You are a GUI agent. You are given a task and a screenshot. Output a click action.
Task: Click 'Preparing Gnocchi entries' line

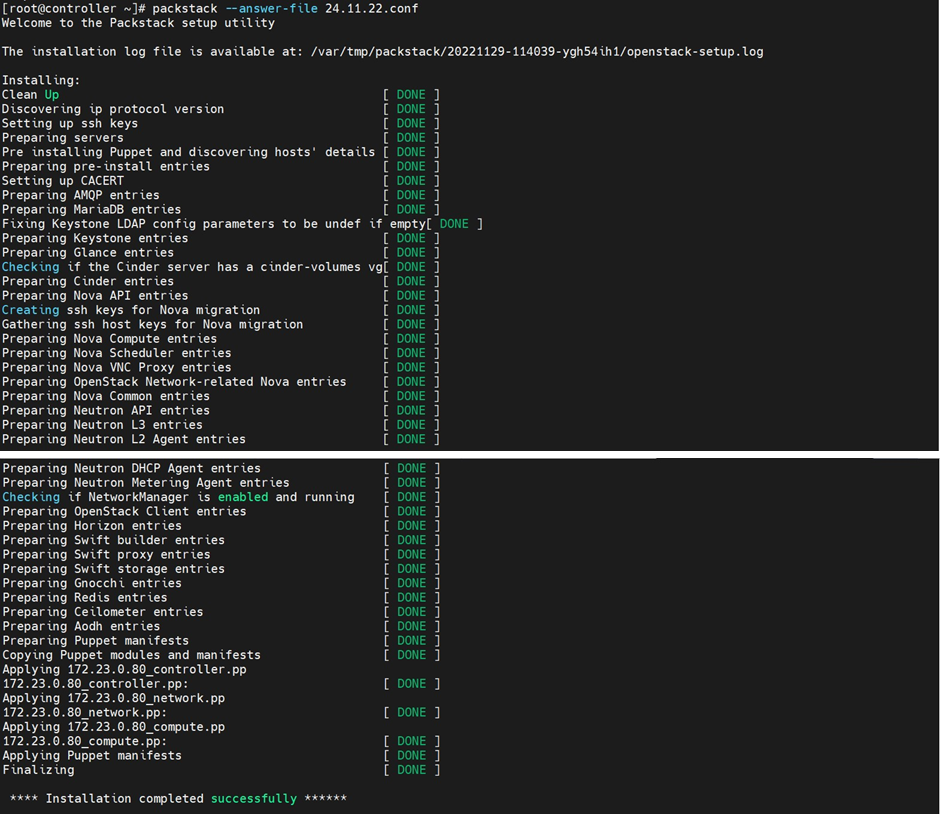(92, 584)
